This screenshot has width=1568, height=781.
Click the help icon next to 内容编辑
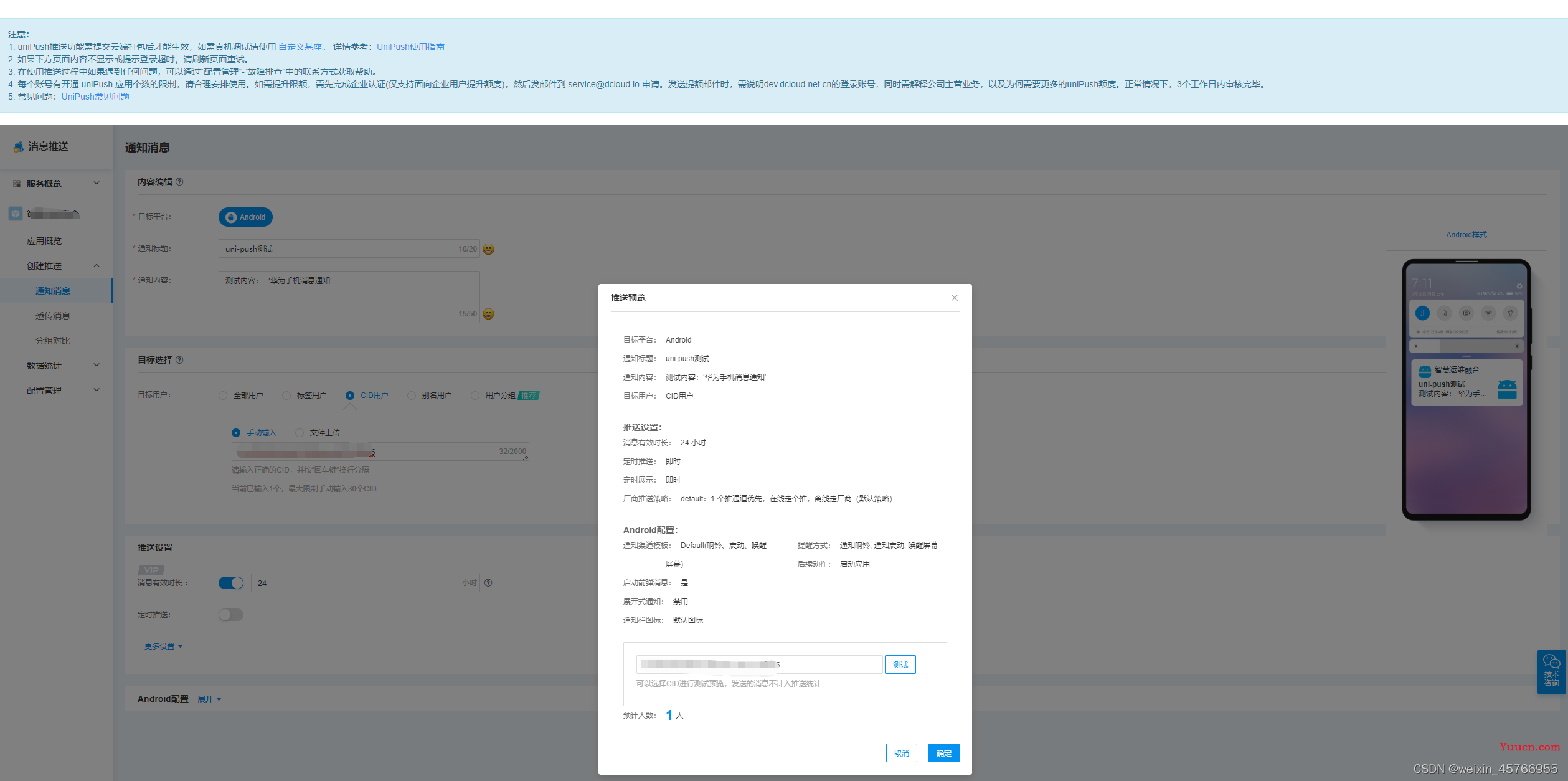pos(179,182)
